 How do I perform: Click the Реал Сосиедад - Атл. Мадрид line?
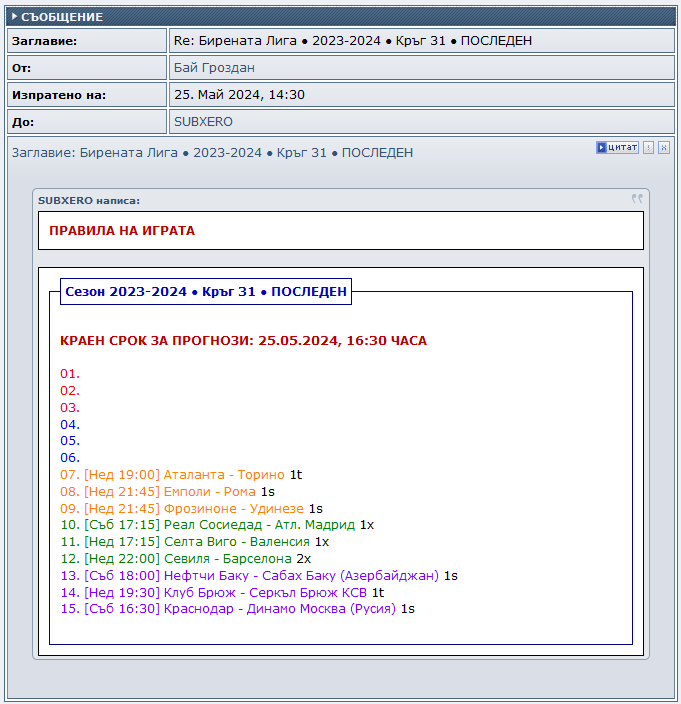pyautogui.click(x=217, y=525)
